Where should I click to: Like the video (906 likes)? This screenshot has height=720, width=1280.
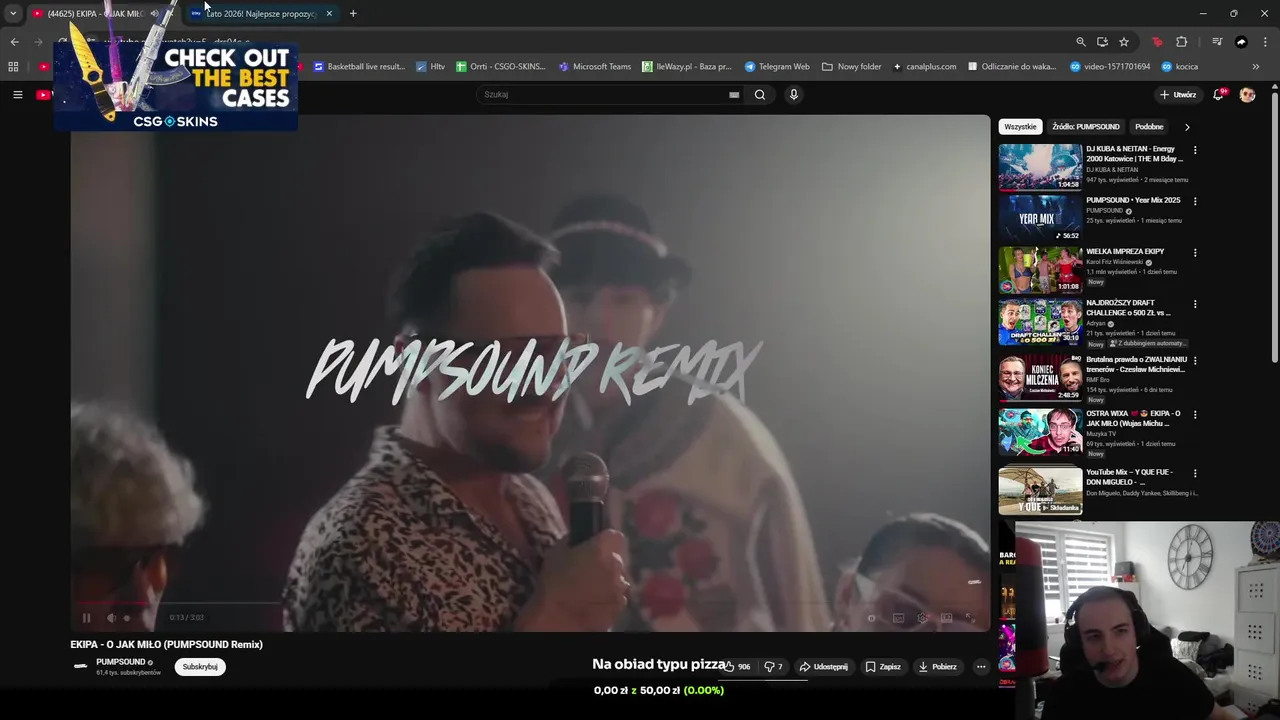[737, 667]
